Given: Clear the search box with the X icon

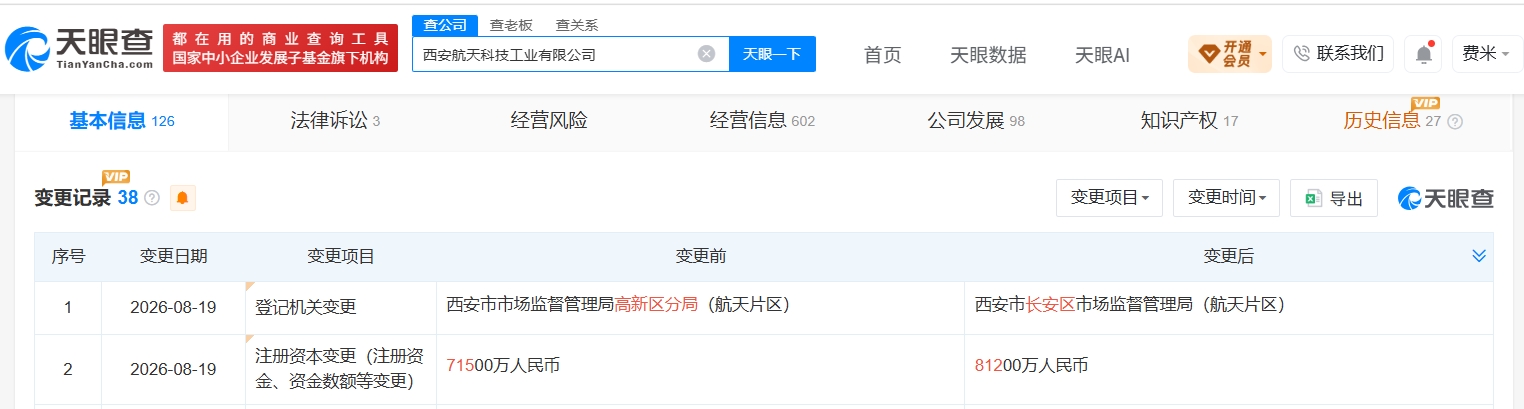Looking at the screenshot, I should (706, 54).
